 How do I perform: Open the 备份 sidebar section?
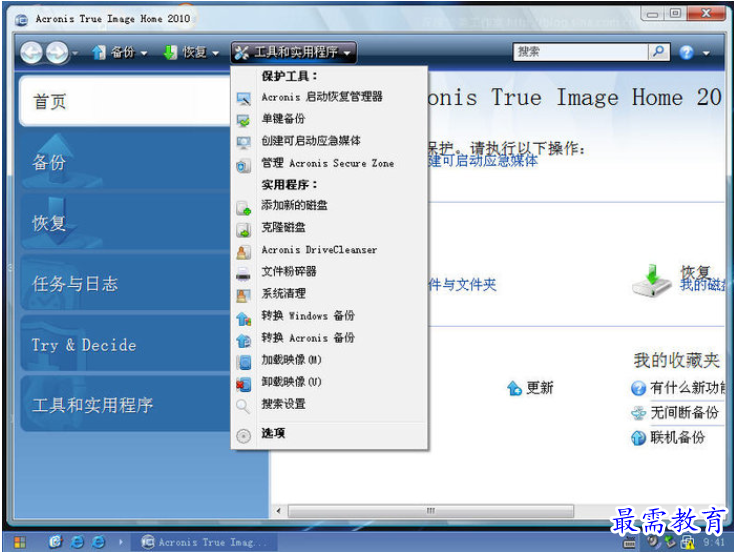click(x=125, y=162)
